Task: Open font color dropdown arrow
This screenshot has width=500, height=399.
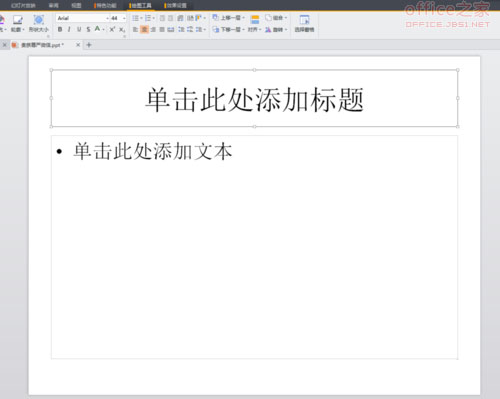Action: (103, 30)
